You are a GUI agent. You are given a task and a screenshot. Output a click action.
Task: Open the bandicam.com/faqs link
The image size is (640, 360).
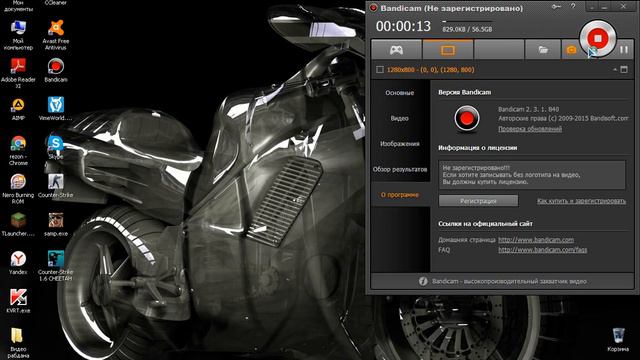(x=542, y=250)
